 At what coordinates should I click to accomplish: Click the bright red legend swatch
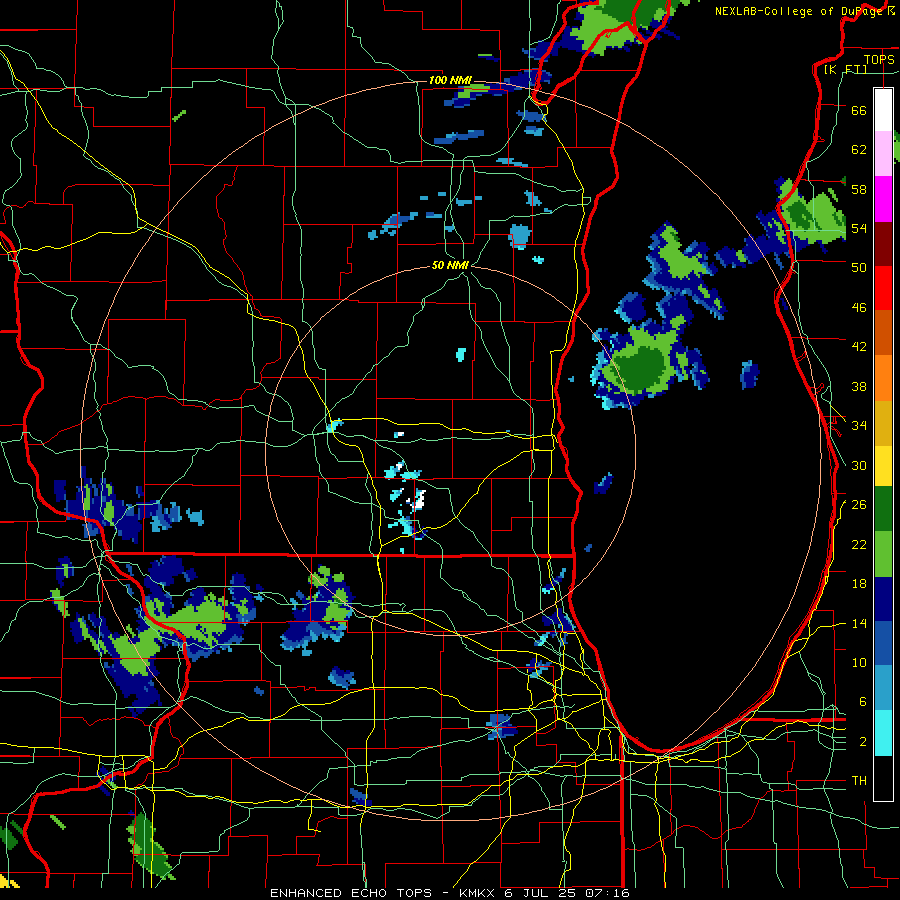tap(883, 288)
